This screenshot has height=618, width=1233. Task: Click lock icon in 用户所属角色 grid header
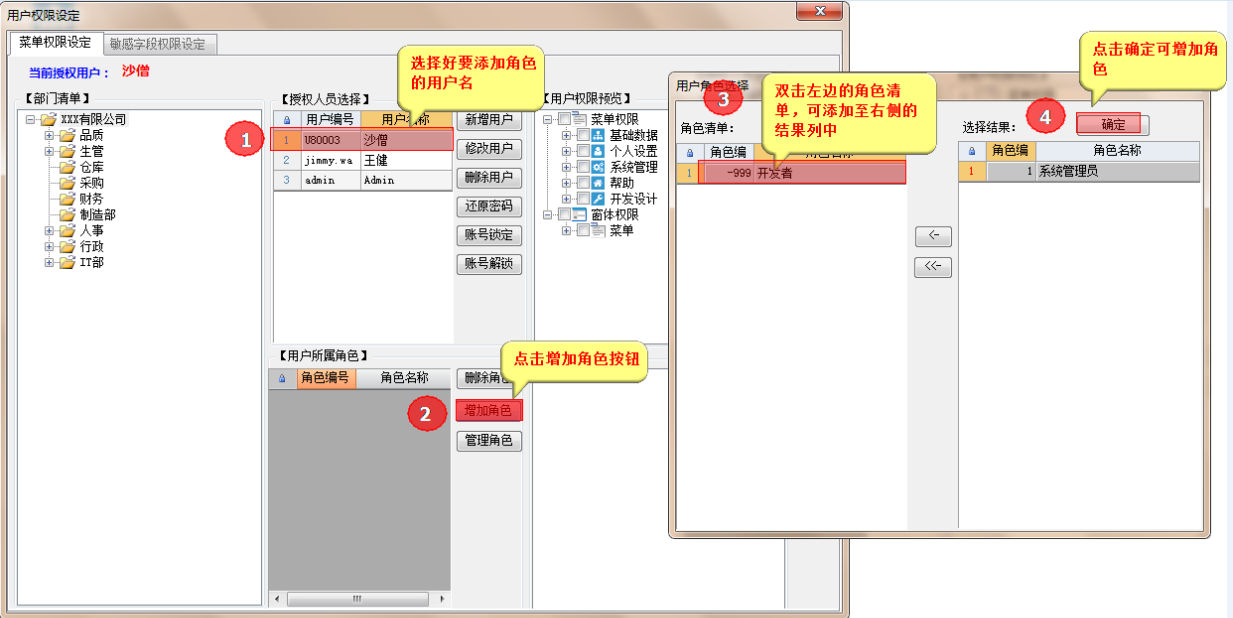pos(282,378)
